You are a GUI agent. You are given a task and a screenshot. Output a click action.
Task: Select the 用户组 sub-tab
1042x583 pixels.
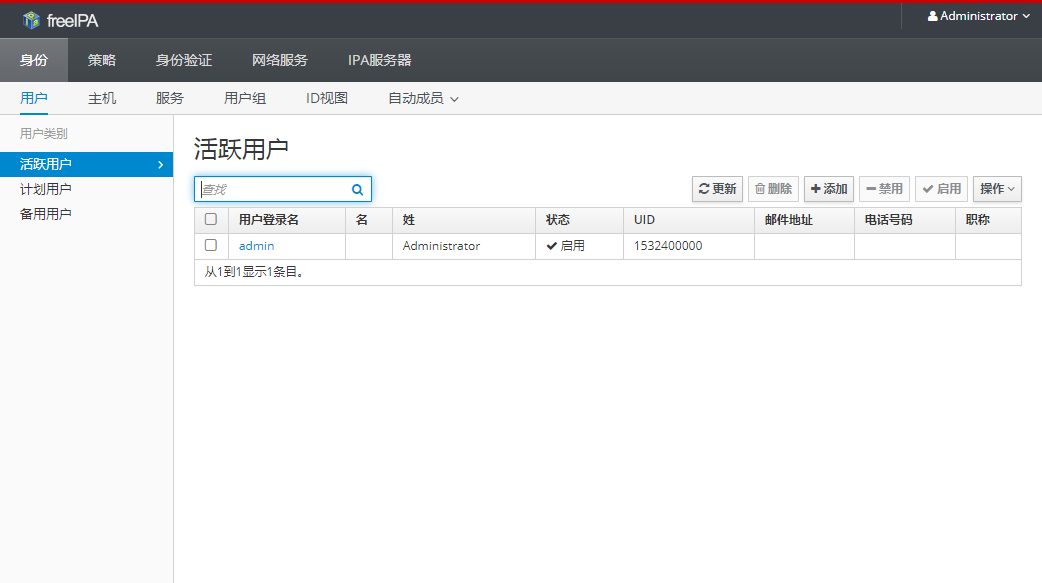coord(245,98)
